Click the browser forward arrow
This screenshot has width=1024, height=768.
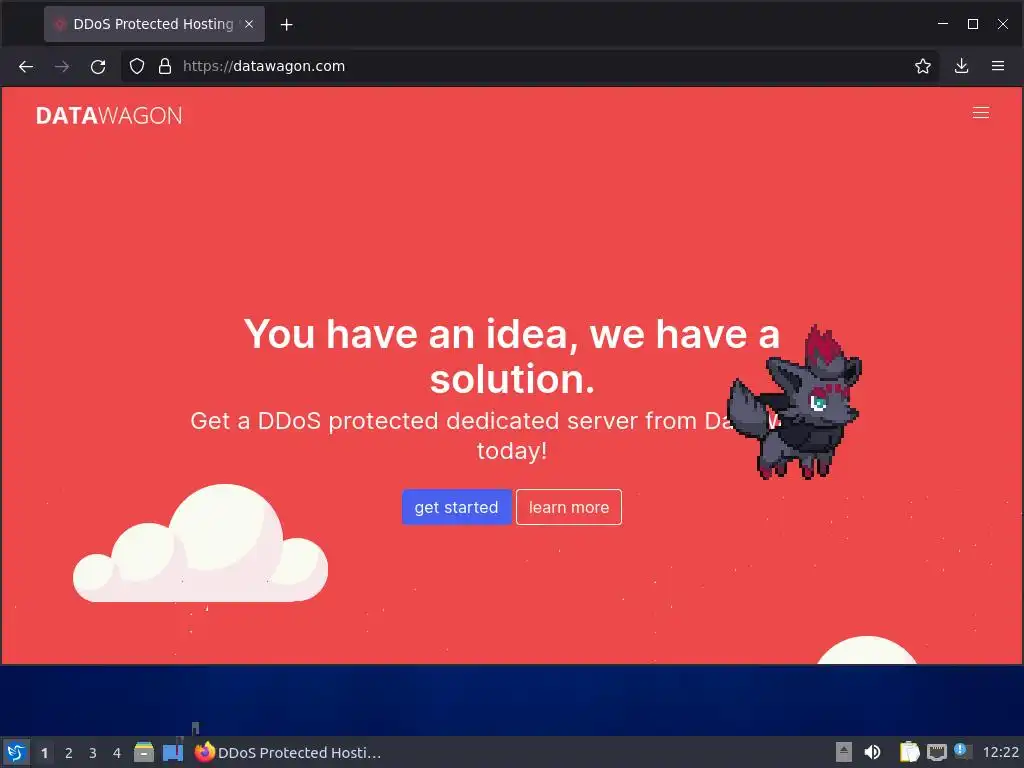(x=62, y=67)
